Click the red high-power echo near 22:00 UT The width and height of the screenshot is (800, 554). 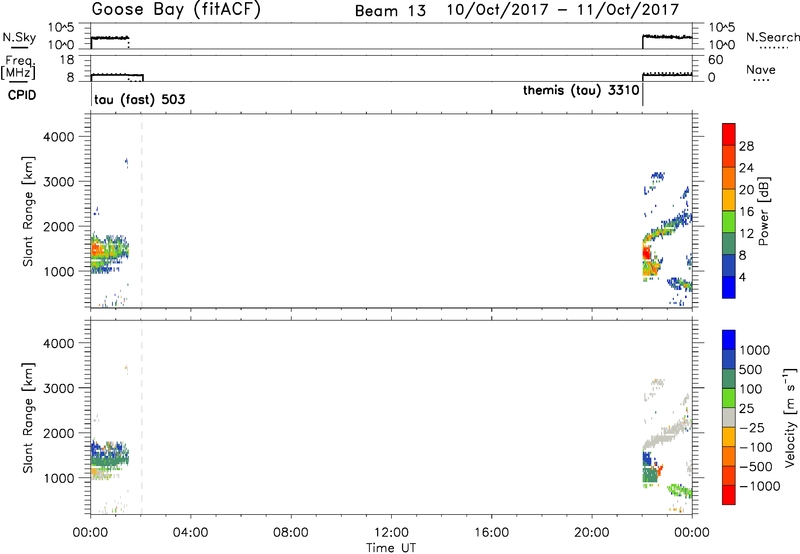coord(646,253)
